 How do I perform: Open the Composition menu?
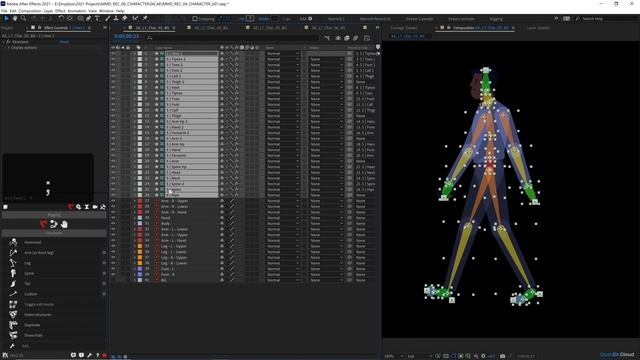[30, 11]
